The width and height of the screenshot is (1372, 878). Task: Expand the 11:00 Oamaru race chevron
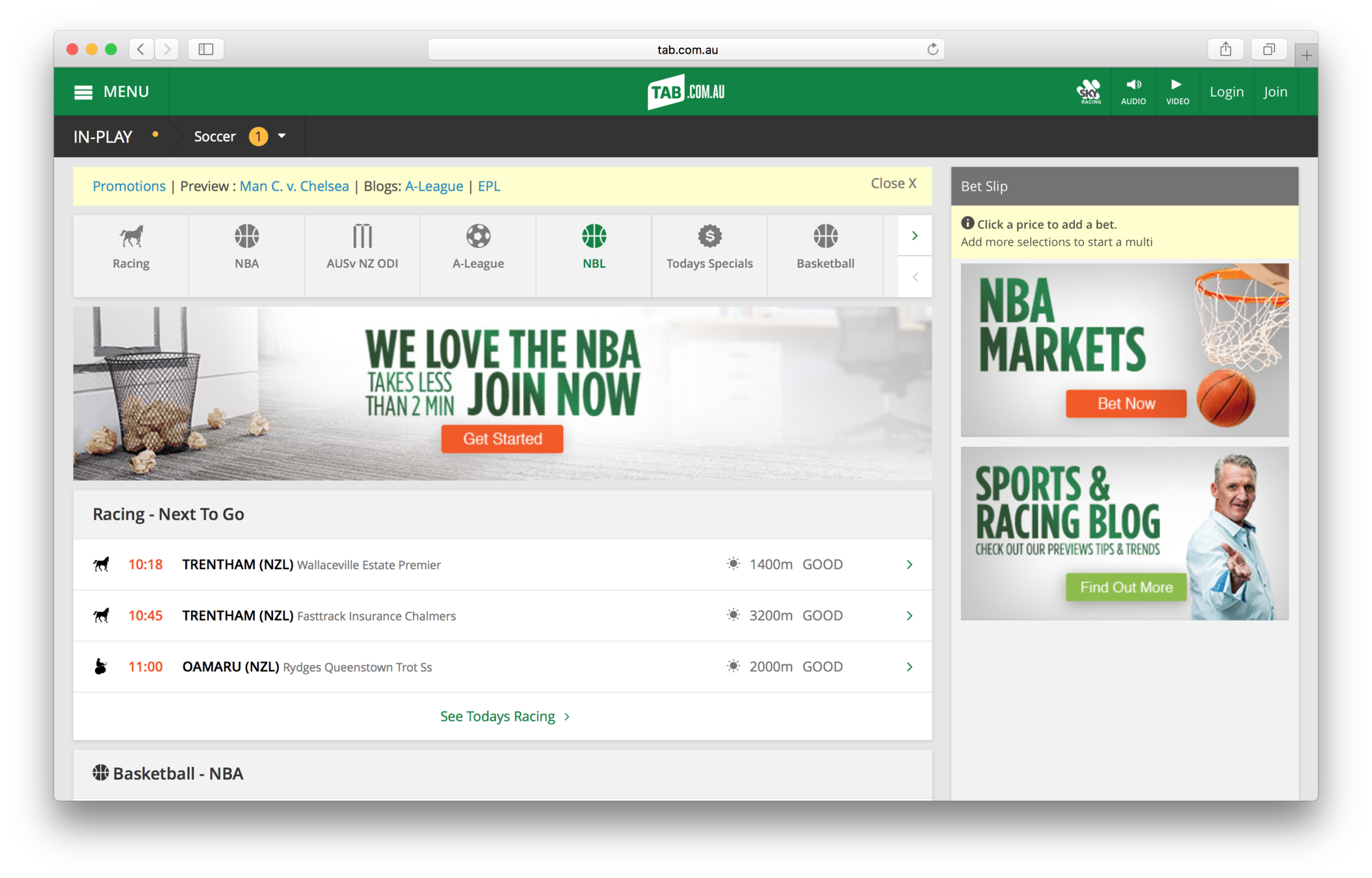point(909,667)
